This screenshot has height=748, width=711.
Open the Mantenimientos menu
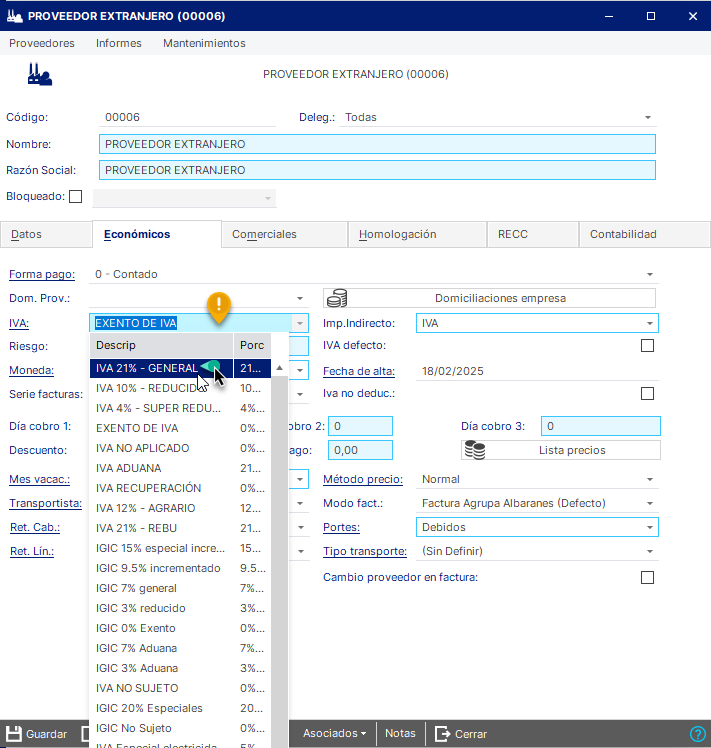click(204, 43)
